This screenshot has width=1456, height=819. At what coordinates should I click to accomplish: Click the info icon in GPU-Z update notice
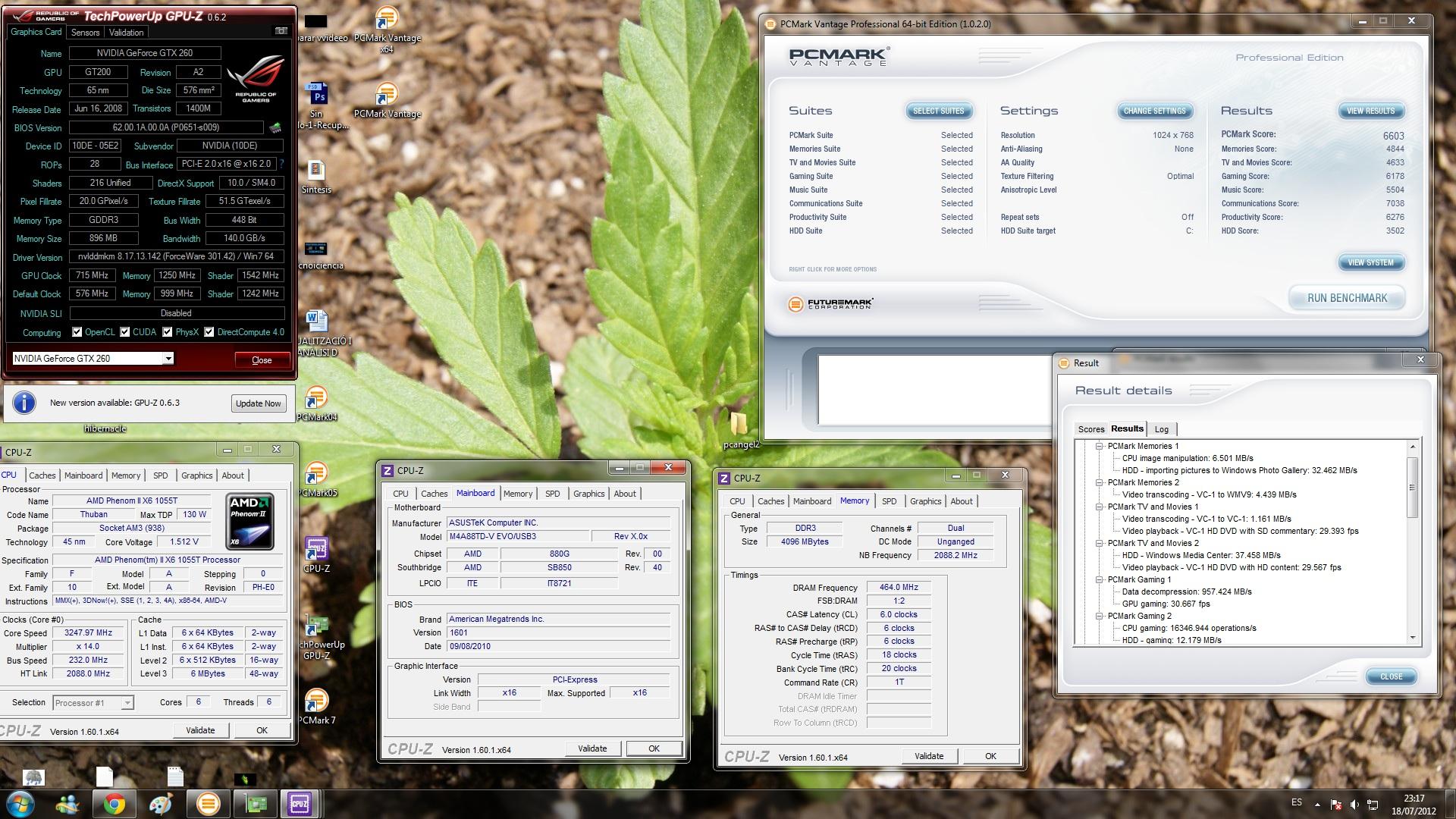point(24,403)
